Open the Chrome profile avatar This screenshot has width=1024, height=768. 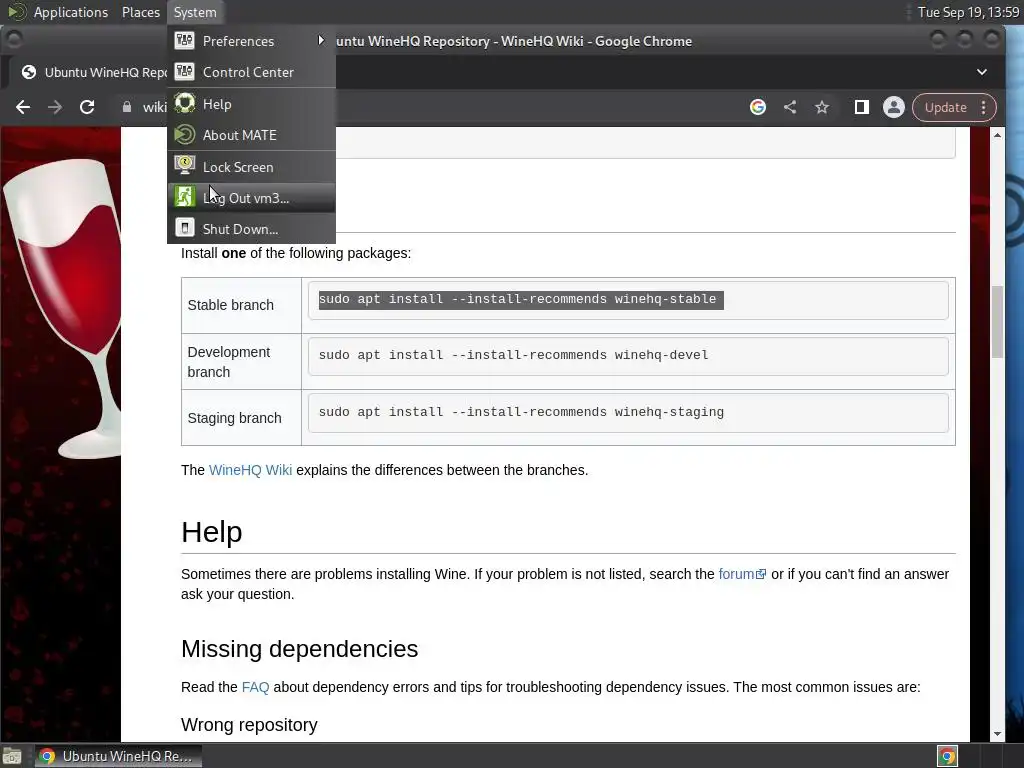click(893, 107)
